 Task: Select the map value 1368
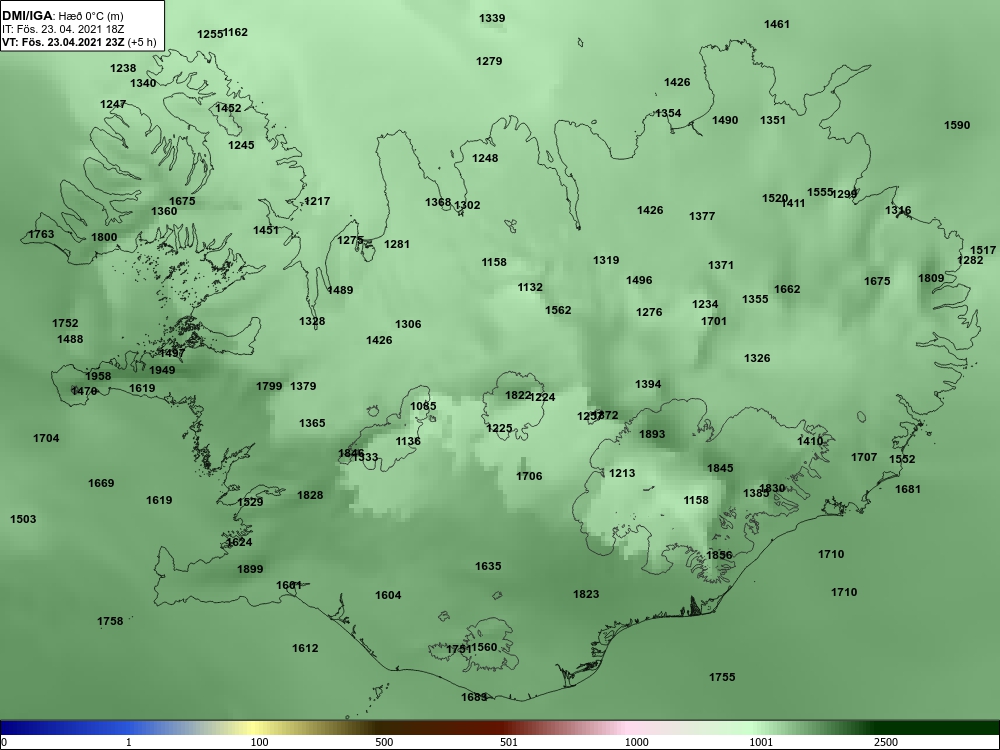[438, 203]
